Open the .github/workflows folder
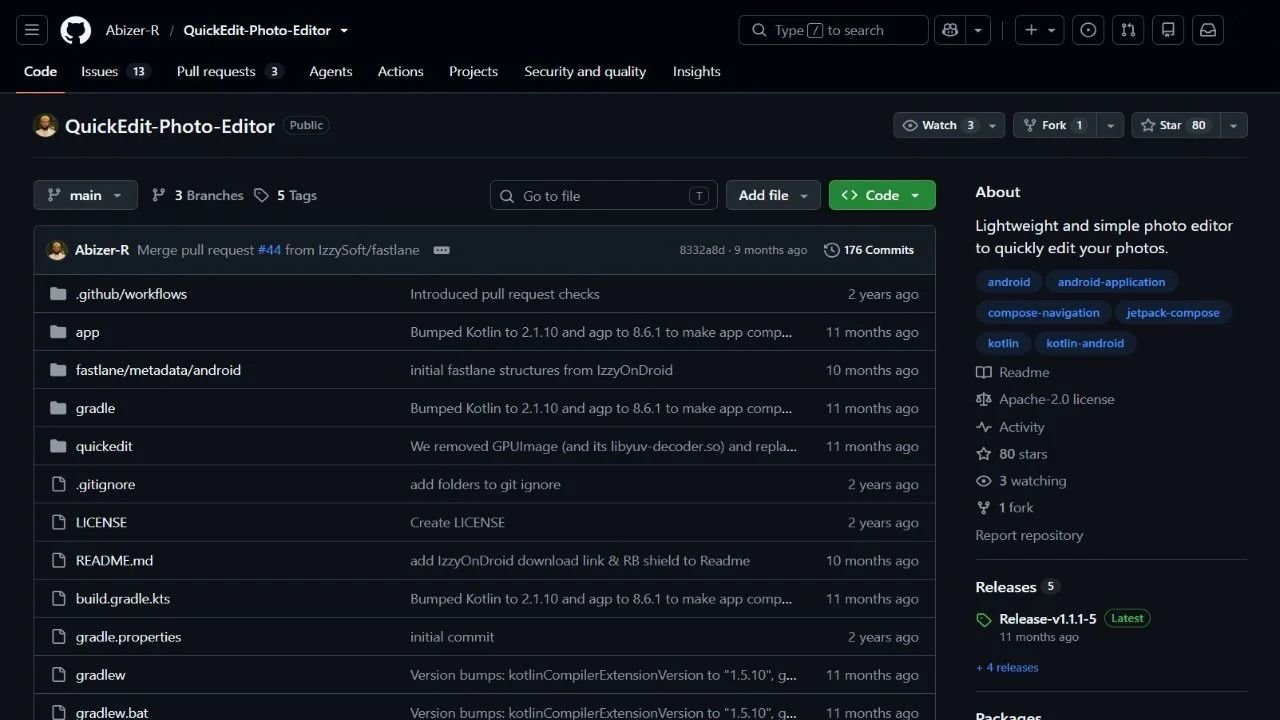This screenshot has height=720, width=1280. tap(131, 294)
